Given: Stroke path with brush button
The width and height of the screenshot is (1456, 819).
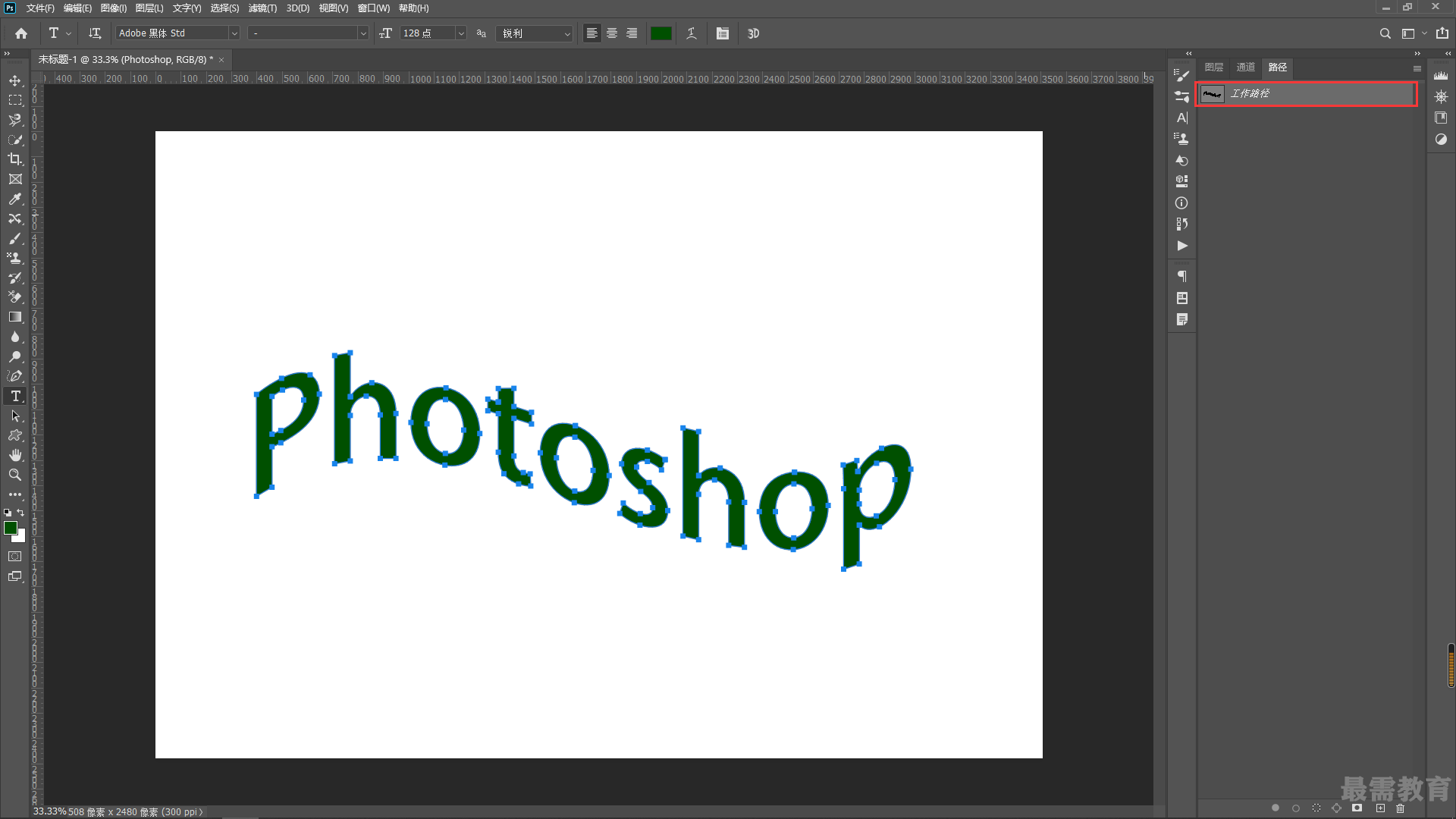Looking at the screenshot, I should coord(1296,808).
